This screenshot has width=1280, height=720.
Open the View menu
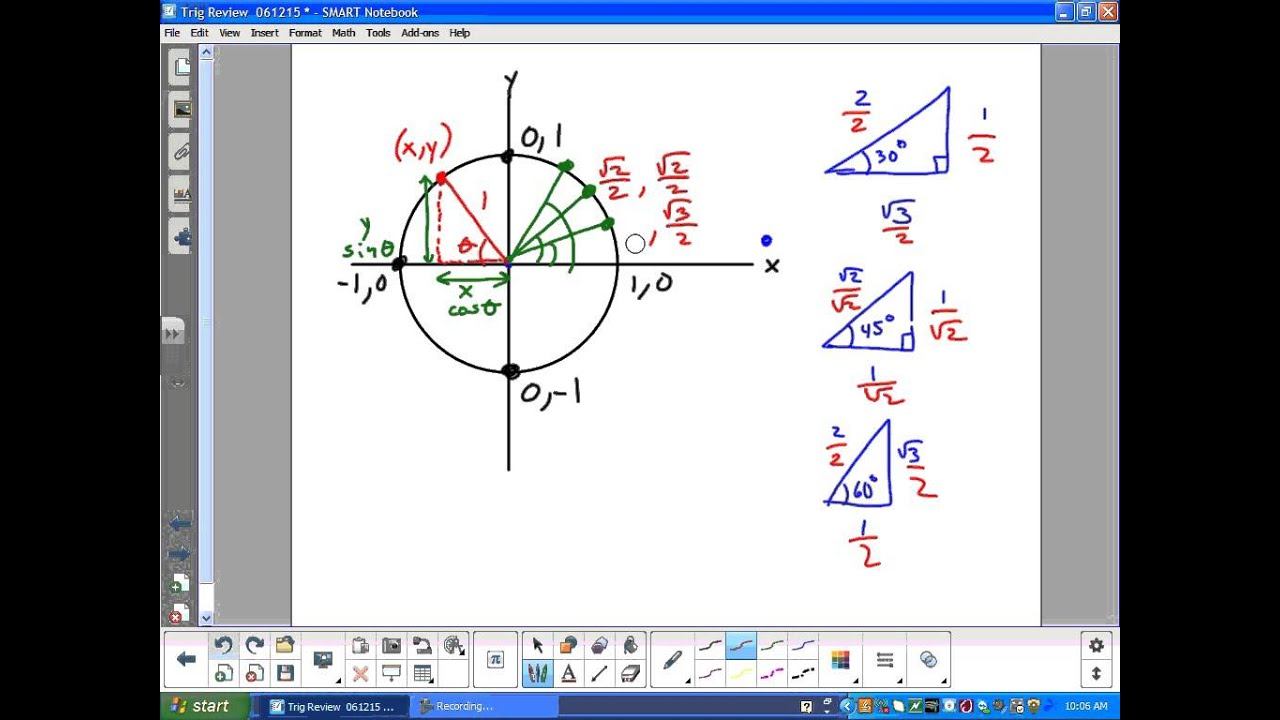pyautogui.click(x=230, y=33)
